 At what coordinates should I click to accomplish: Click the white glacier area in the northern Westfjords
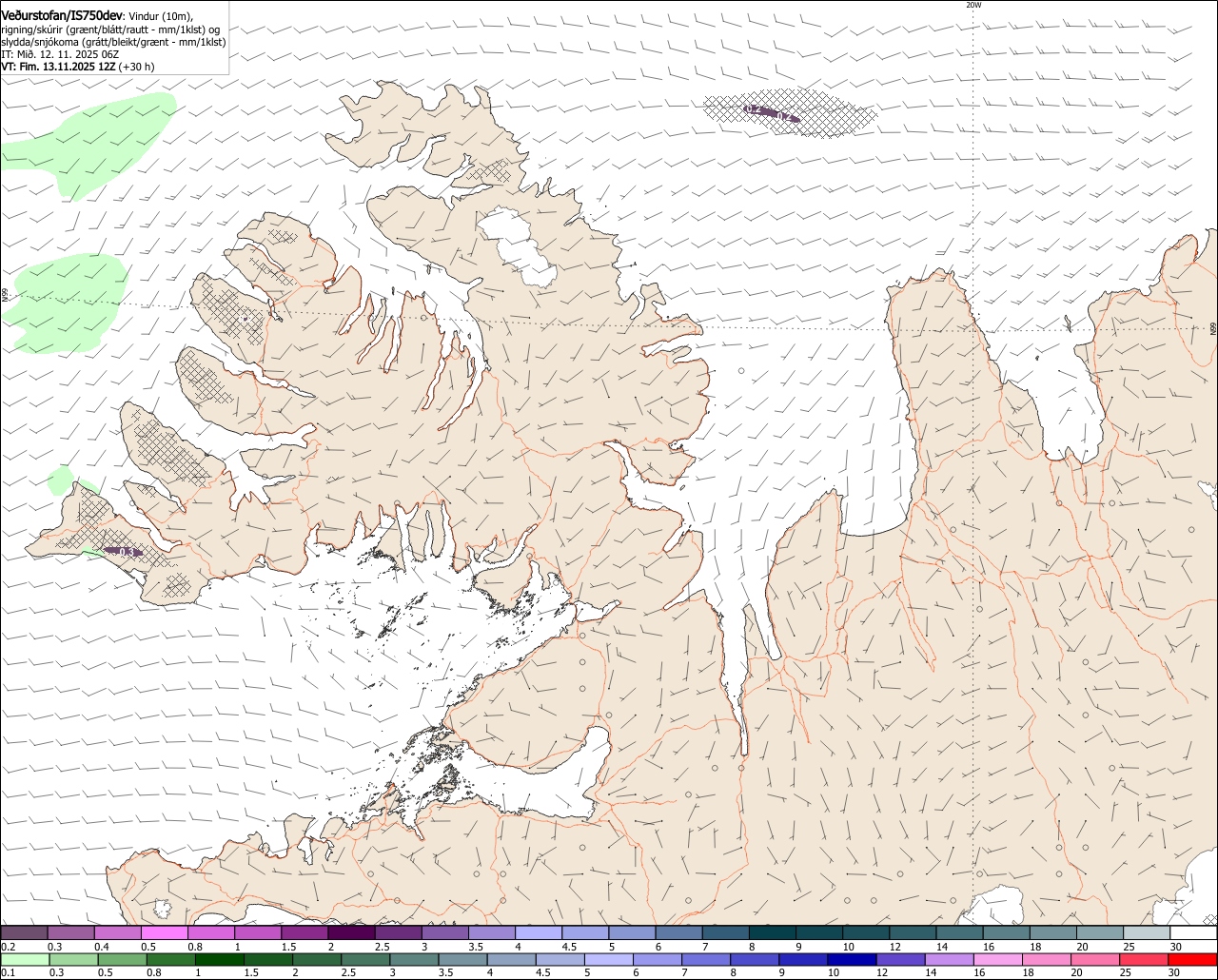(x=519, y=246)
